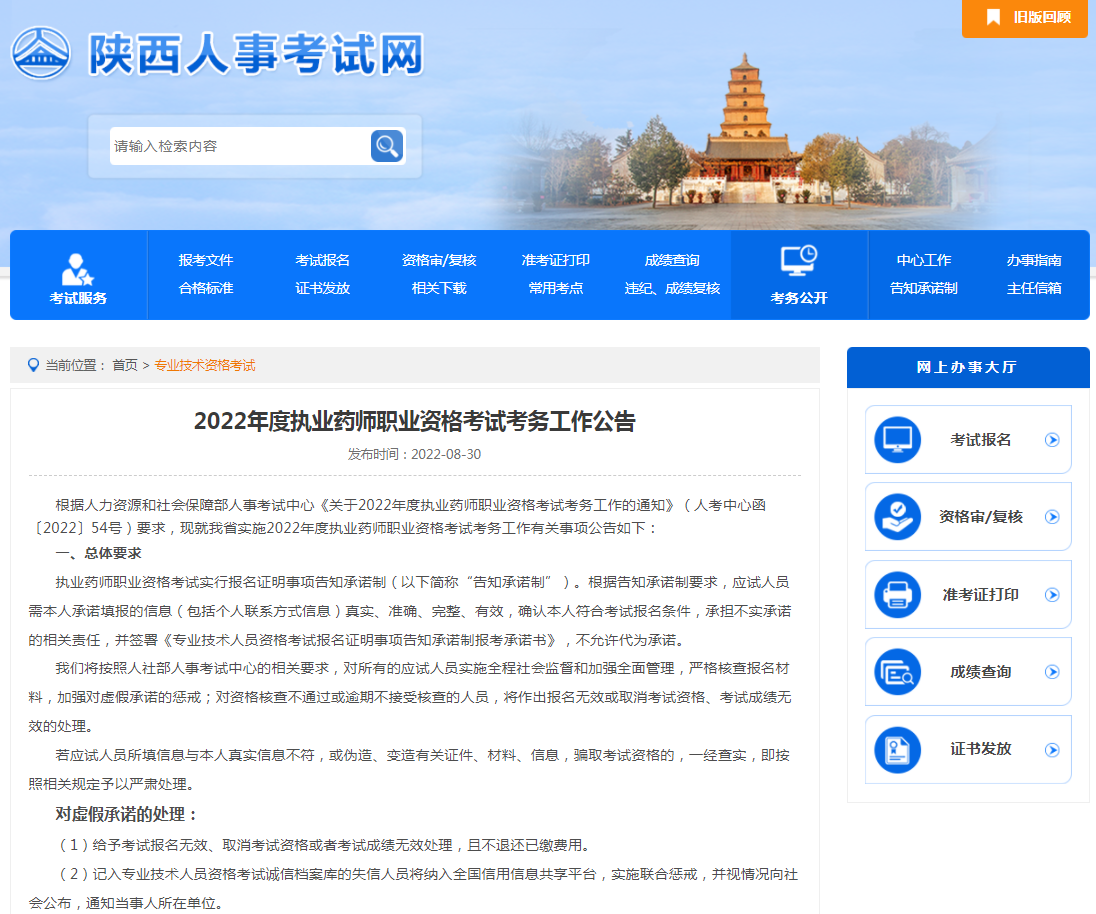The width and height of the screenshot is (1096, 914).
Task: Expand arrow beside sidebar 考试报名
Action: (1051, 440)
